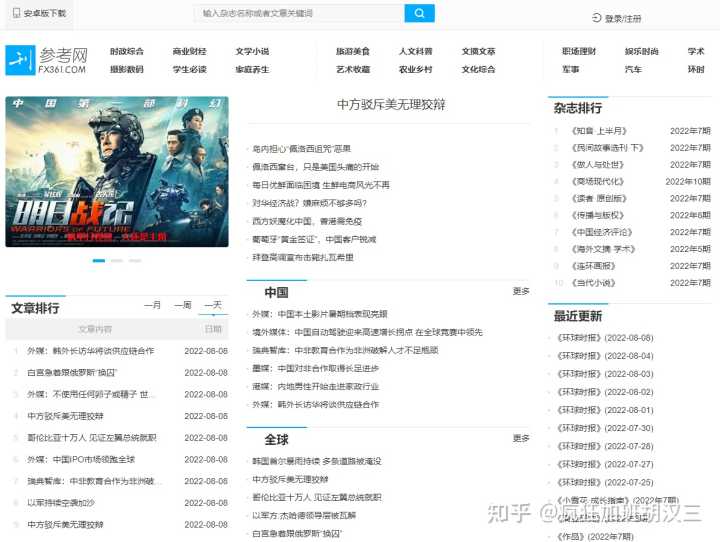Open 《环球时报》(2022-08-04) in recent updates
Screen dimensions: 720x542
[605, 356]
